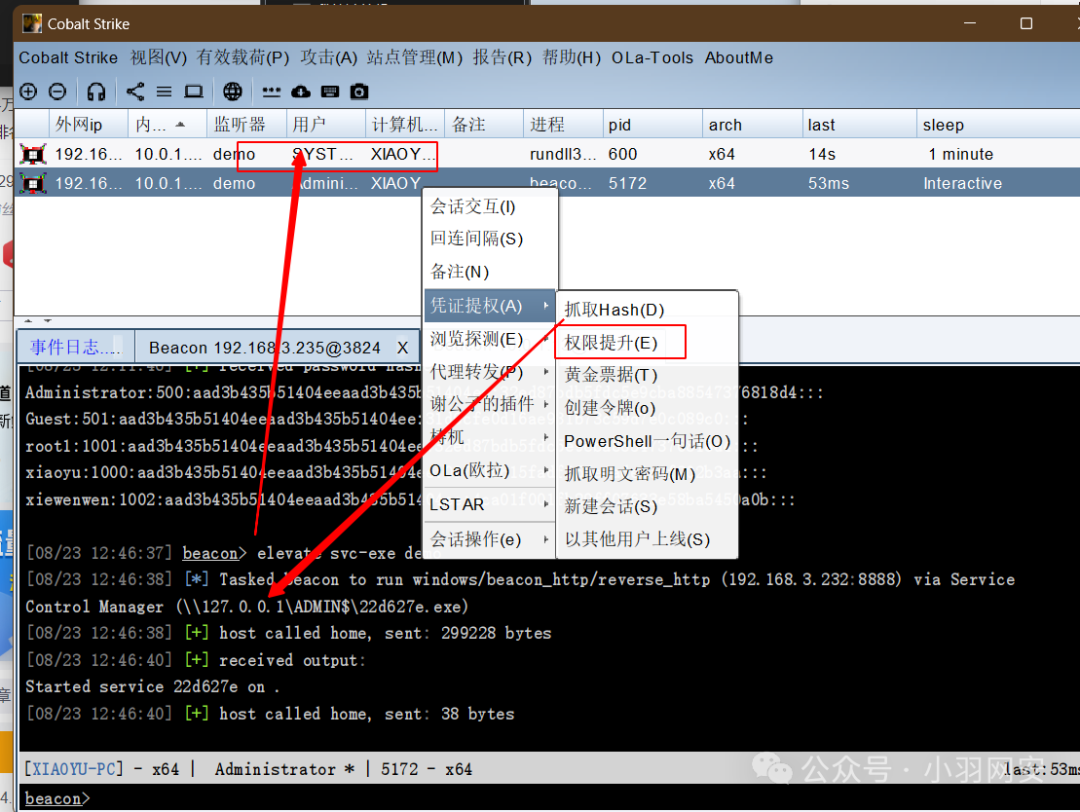Switch to session table list icon

[x=164, y=91]
